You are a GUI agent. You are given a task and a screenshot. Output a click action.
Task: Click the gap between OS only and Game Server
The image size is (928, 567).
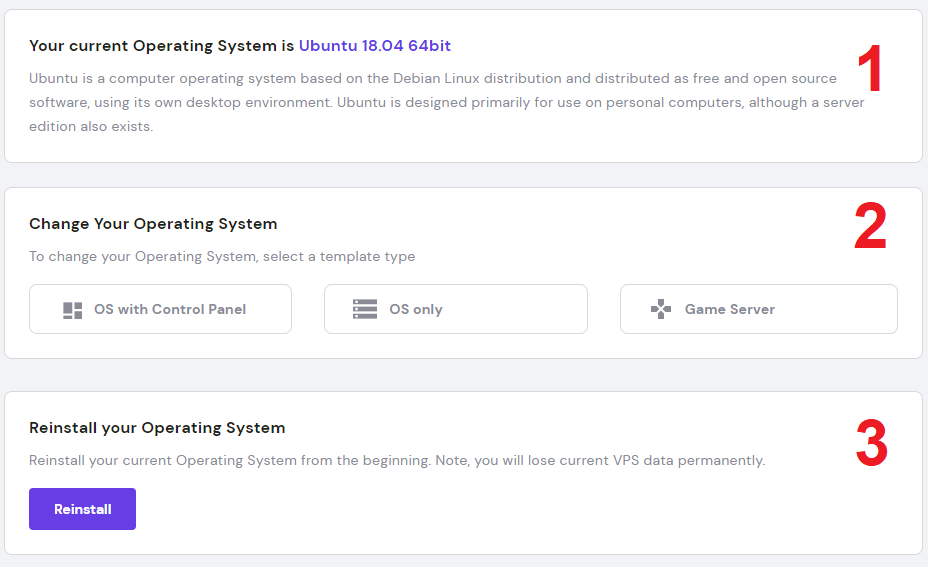604,310
